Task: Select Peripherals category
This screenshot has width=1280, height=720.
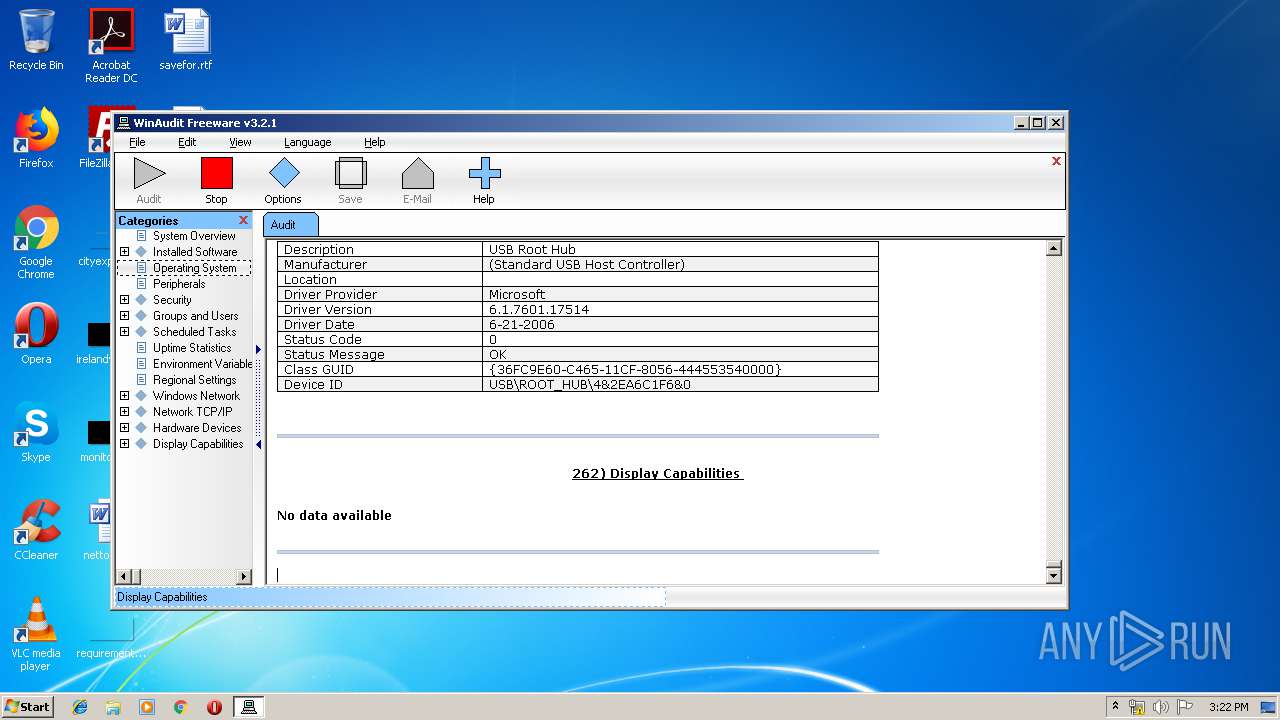Action: pos(179,284)
